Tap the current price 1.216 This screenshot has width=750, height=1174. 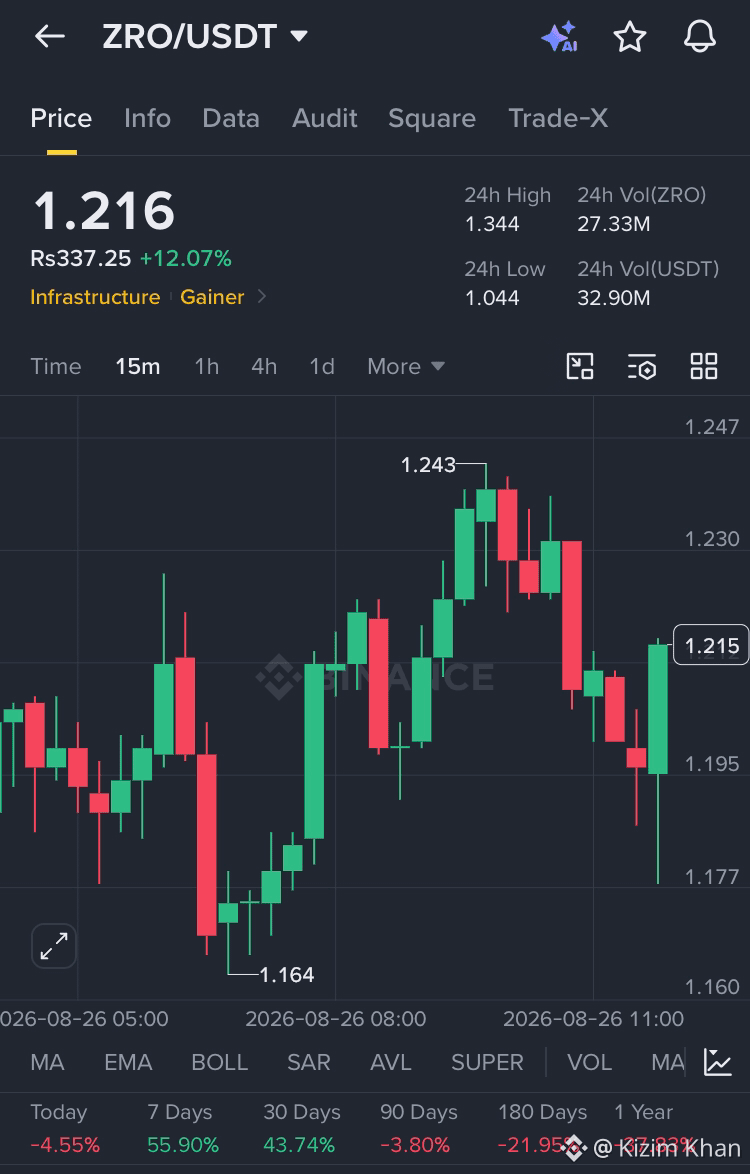[x=104, y=210]
